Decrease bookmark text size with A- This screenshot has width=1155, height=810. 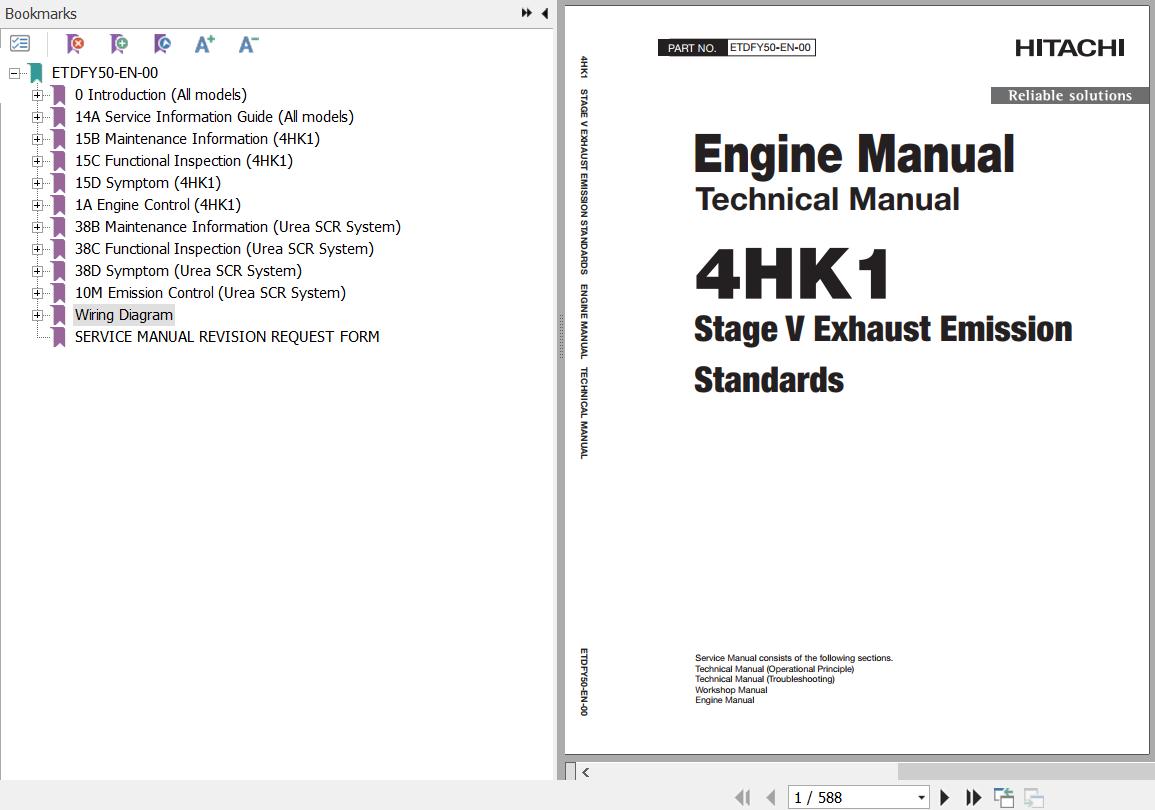click(x=248, y=44)
